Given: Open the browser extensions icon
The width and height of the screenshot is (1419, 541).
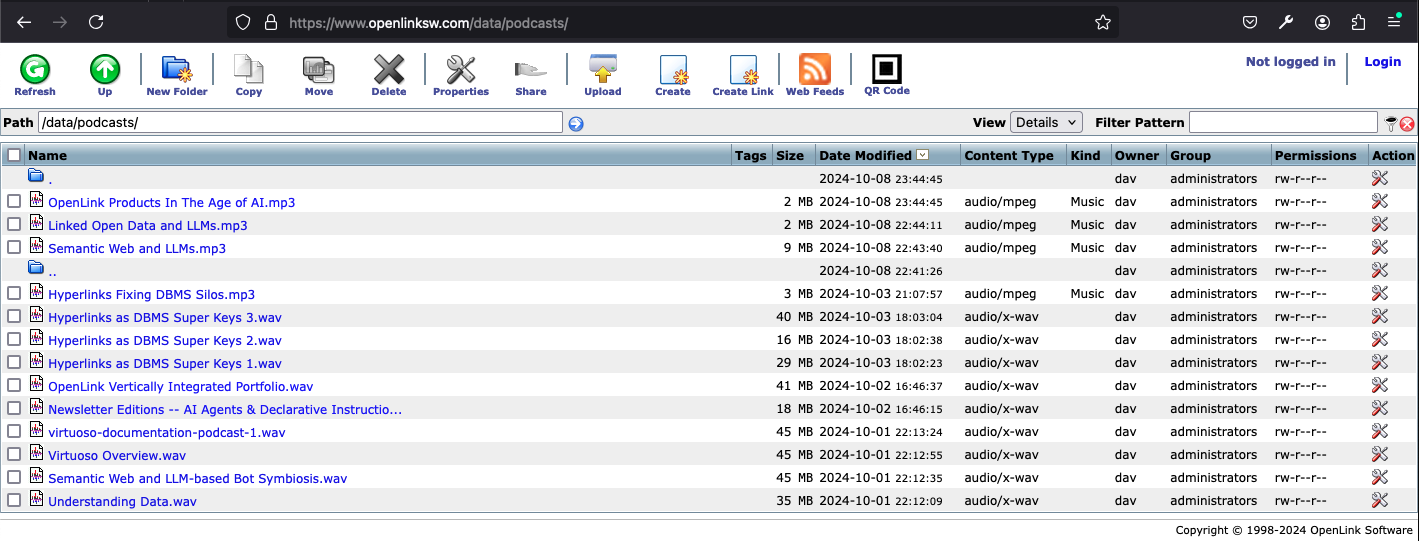Looking at the screenshot, I should coord(1358,22).
